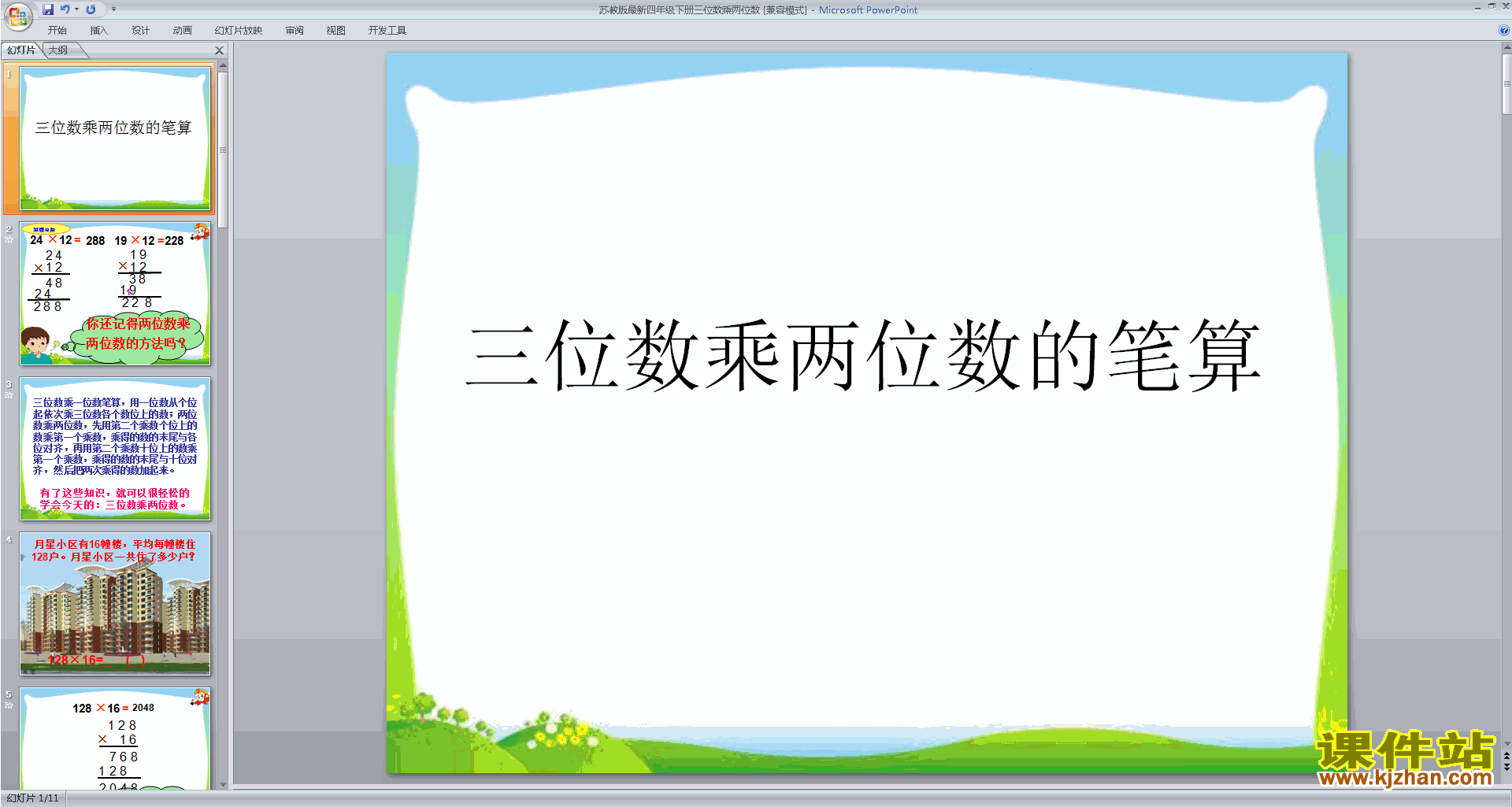The image size is (1512, 807).
Task: Close the PowerPoint window
Action: coord(1505,6)
